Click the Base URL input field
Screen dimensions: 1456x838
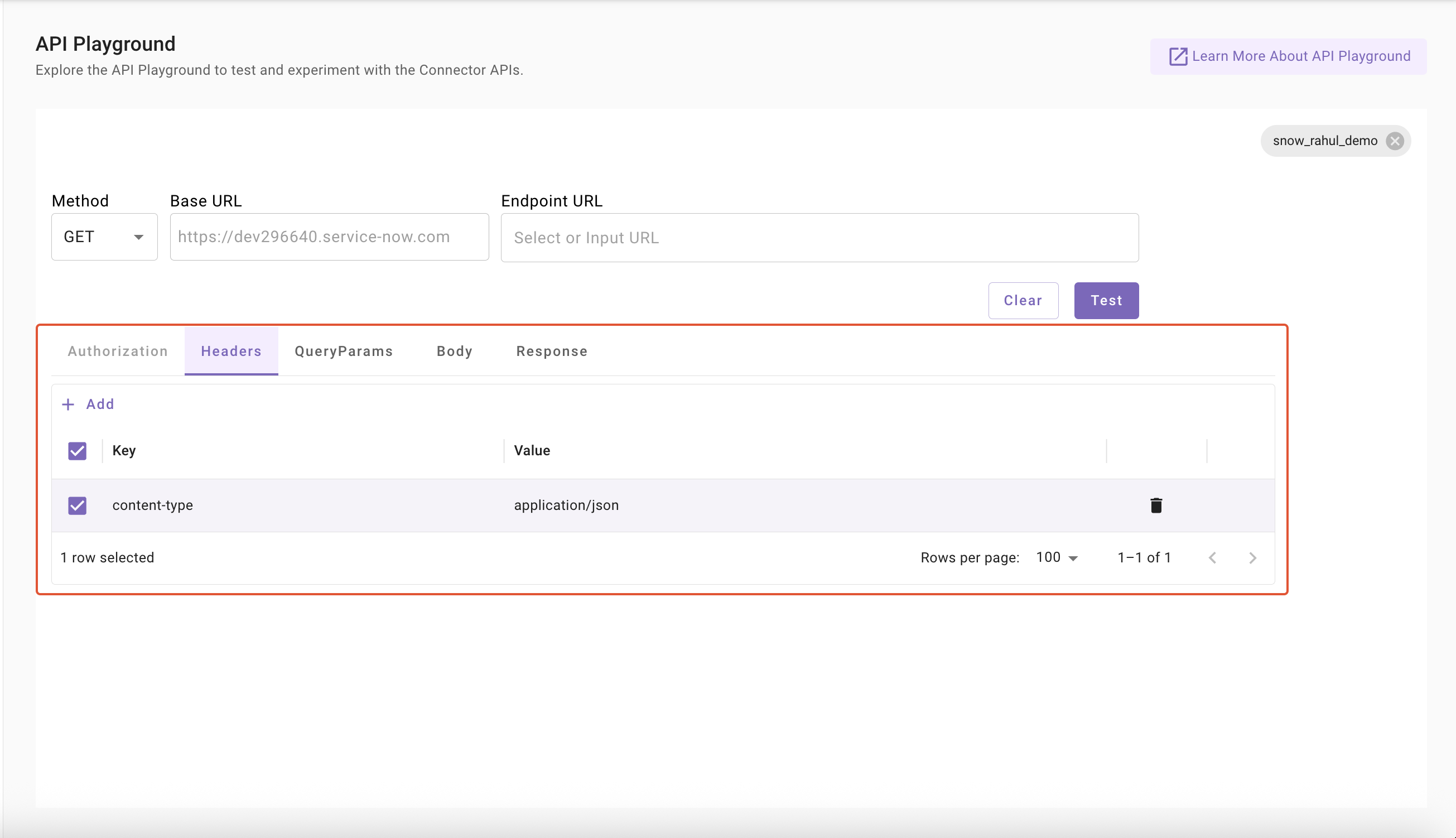[x=329, y=237]
